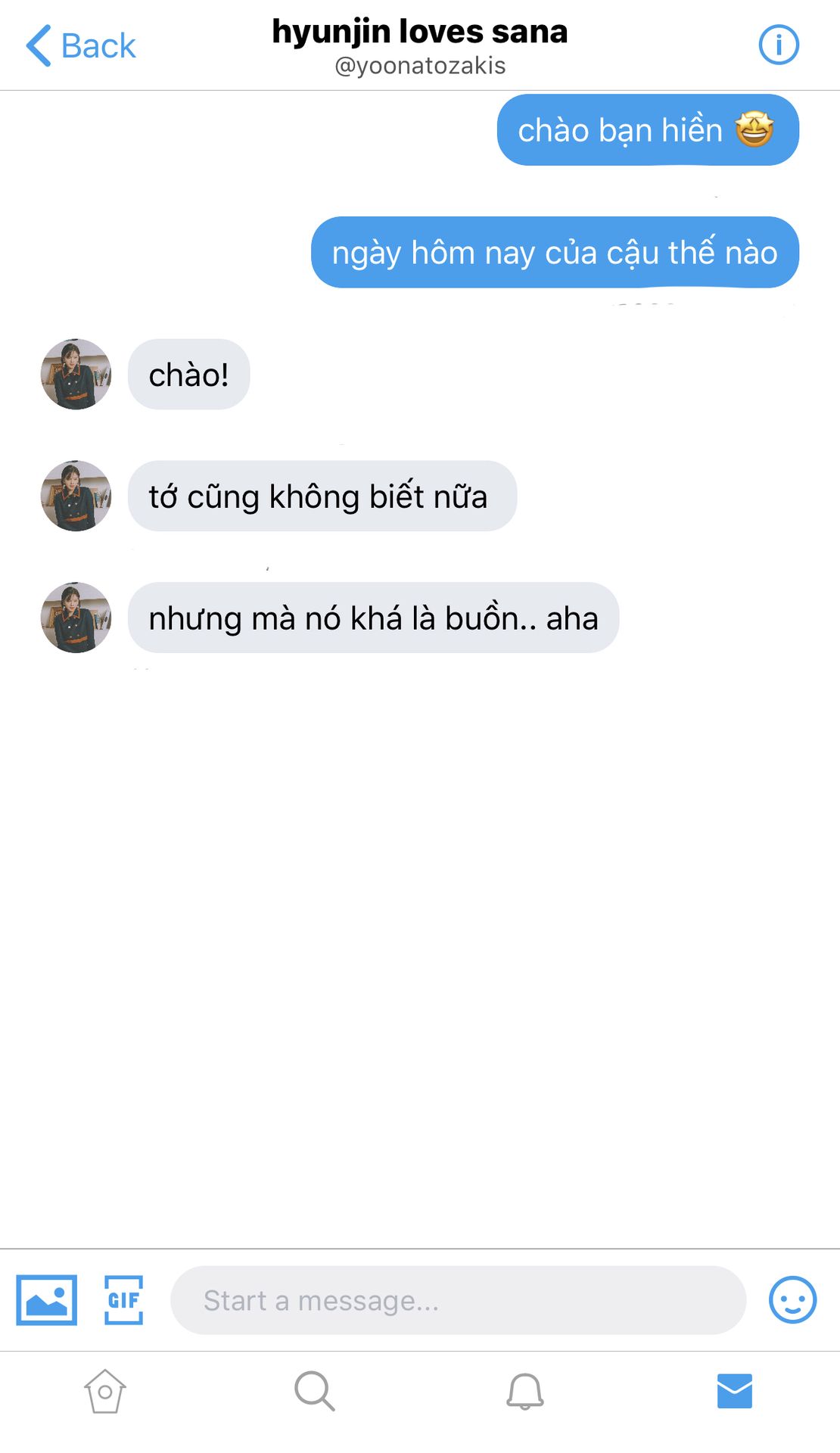Image resolution: width=840 pixels, height=1453 pixels.
Task: Select the ngày hôm nay của cậu bubble
Action: tap(555, 253)
